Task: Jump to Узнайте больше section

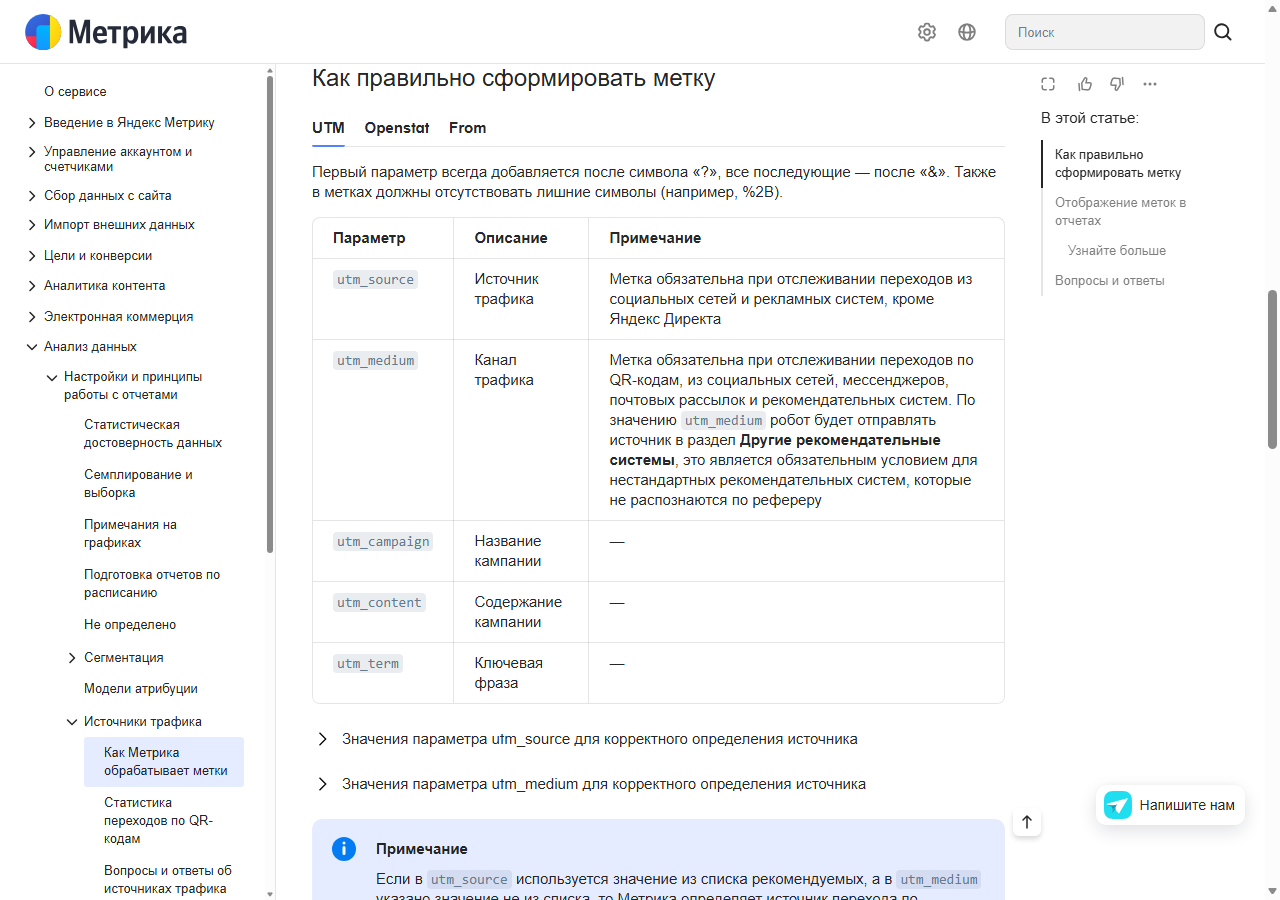Action: coord(1117,251)
